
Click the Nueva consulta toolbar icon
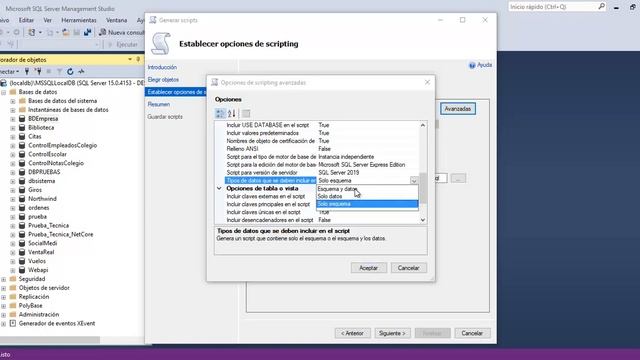tap(102, 32)
